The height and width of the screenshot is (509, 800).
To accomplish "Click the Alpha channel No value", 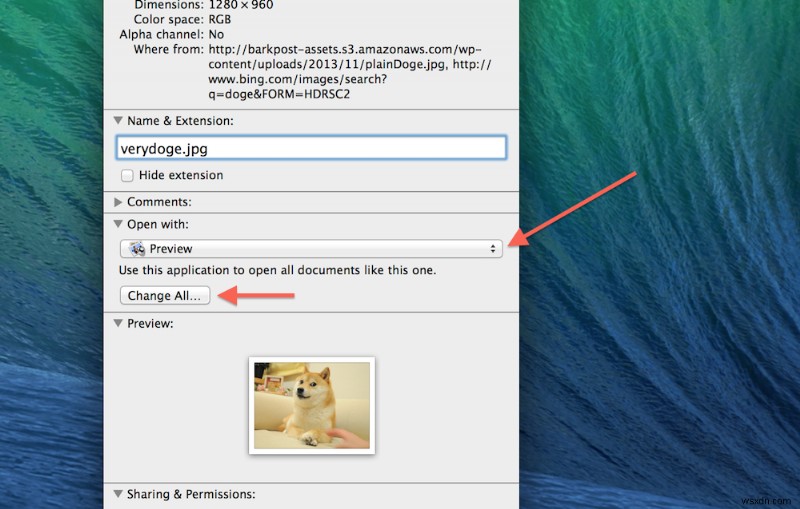I will coord(216,34).
